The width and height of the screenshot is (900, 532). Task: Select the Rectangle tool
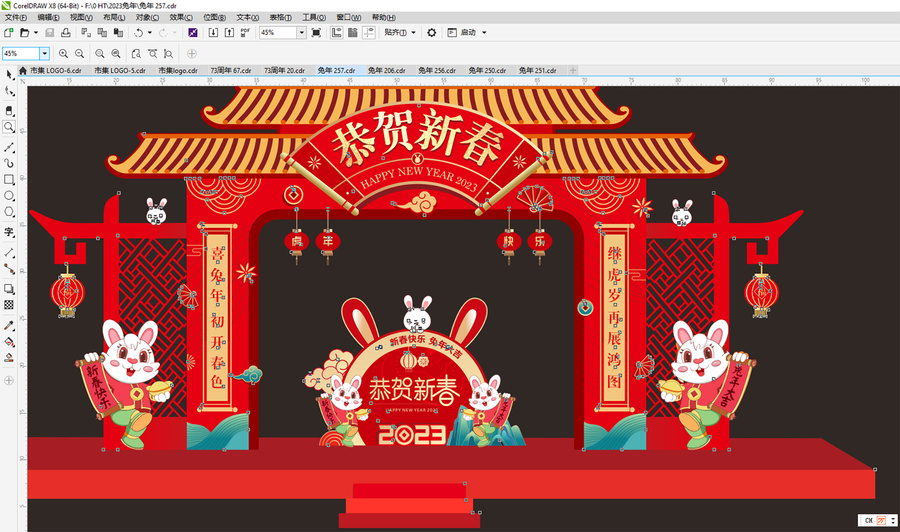(9, 180)
